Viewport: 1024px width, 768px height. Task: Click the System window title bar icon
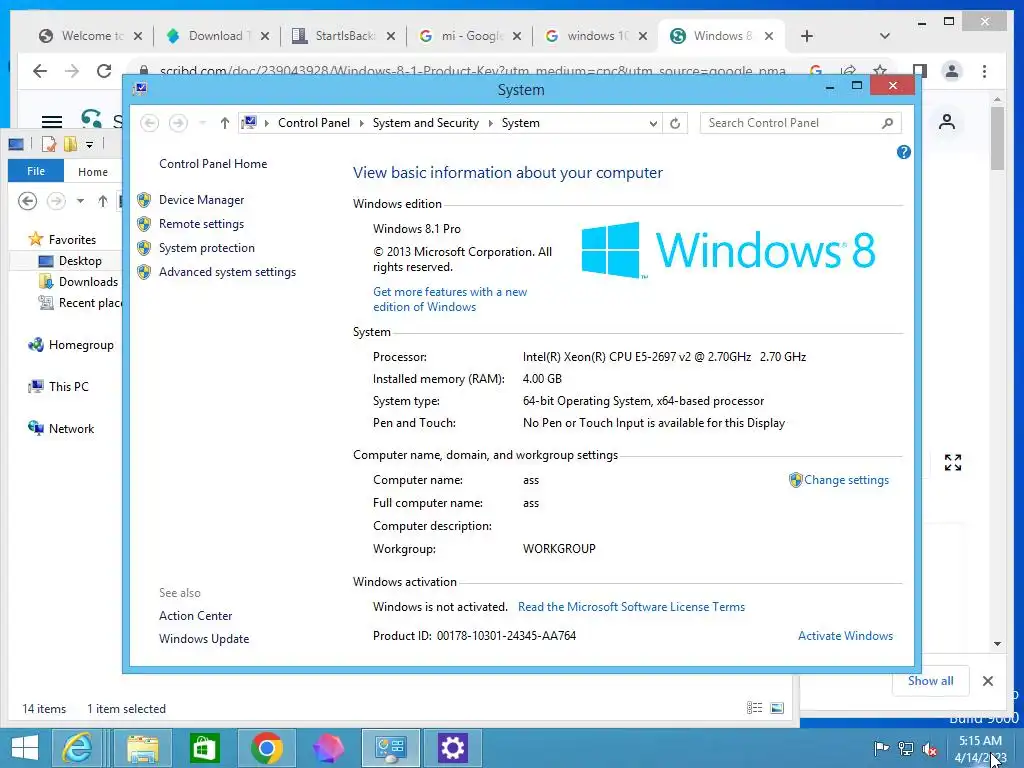140,89
